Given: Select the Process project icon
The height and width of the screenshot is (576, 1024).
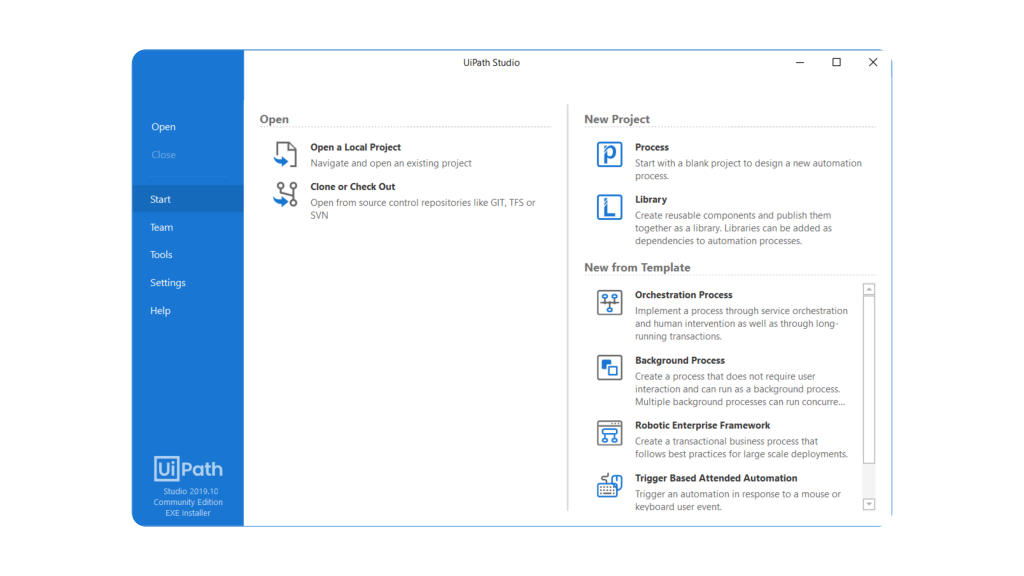Looking at the screenshot, I should (x=609, y=154).
